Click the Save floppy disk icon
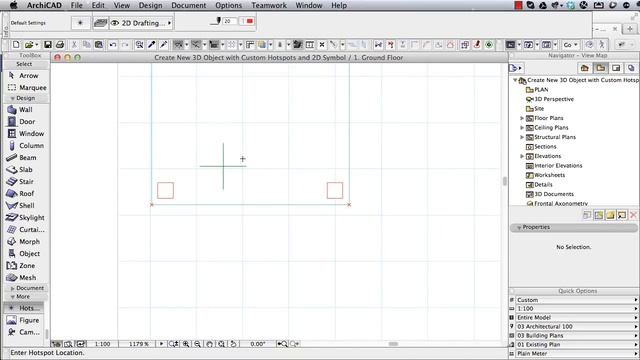 pyautogui.click(x=48, y=44)
